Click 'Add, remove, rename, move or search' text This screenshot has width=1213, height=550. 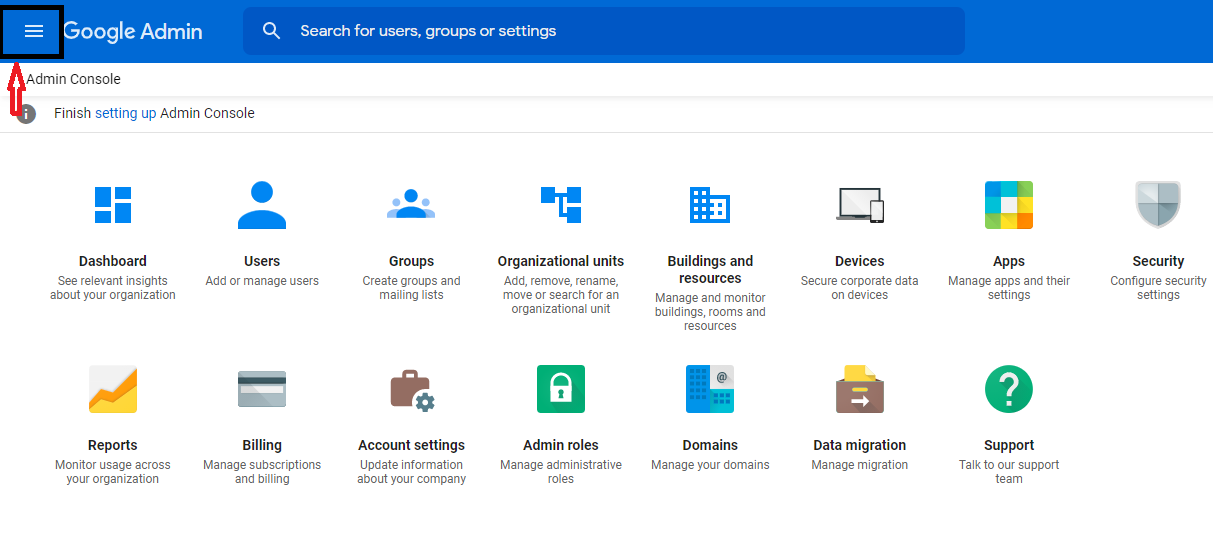(x=561, y=295)
